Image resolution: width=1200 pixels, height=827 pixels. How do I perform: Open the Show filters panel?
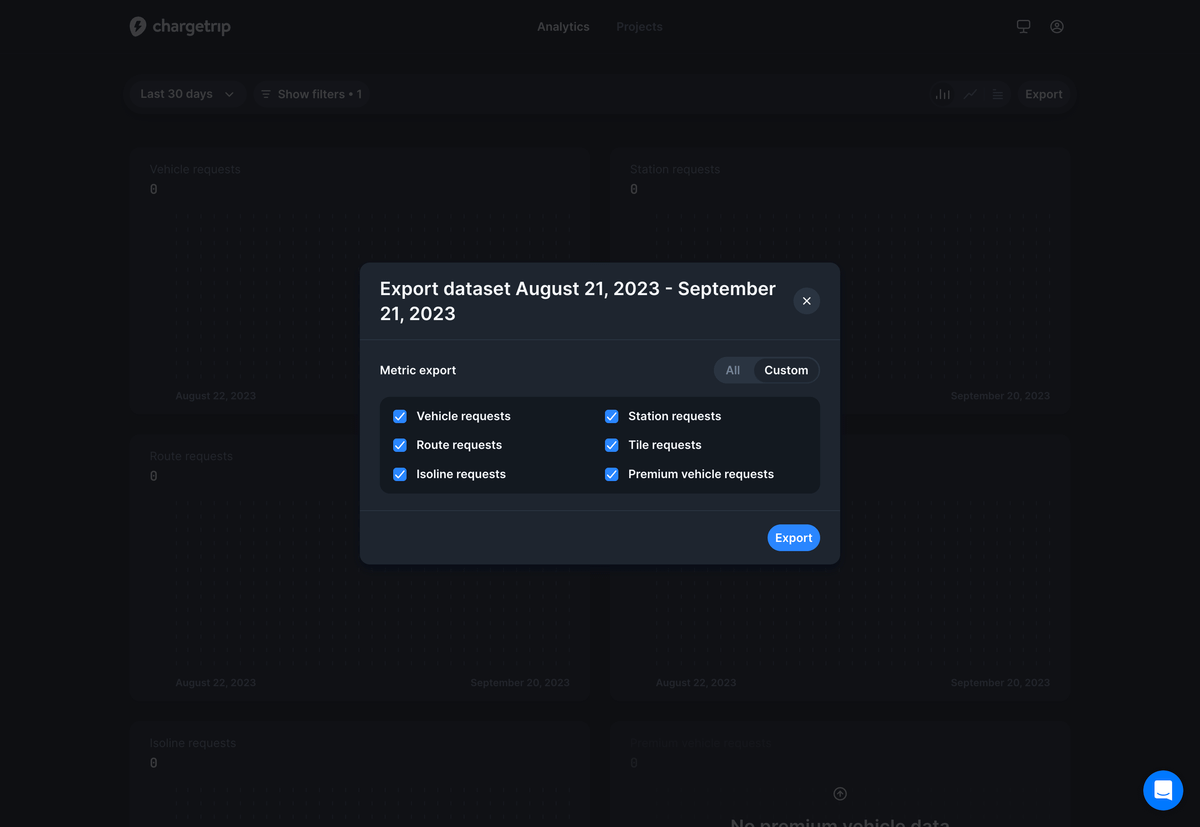310,94
